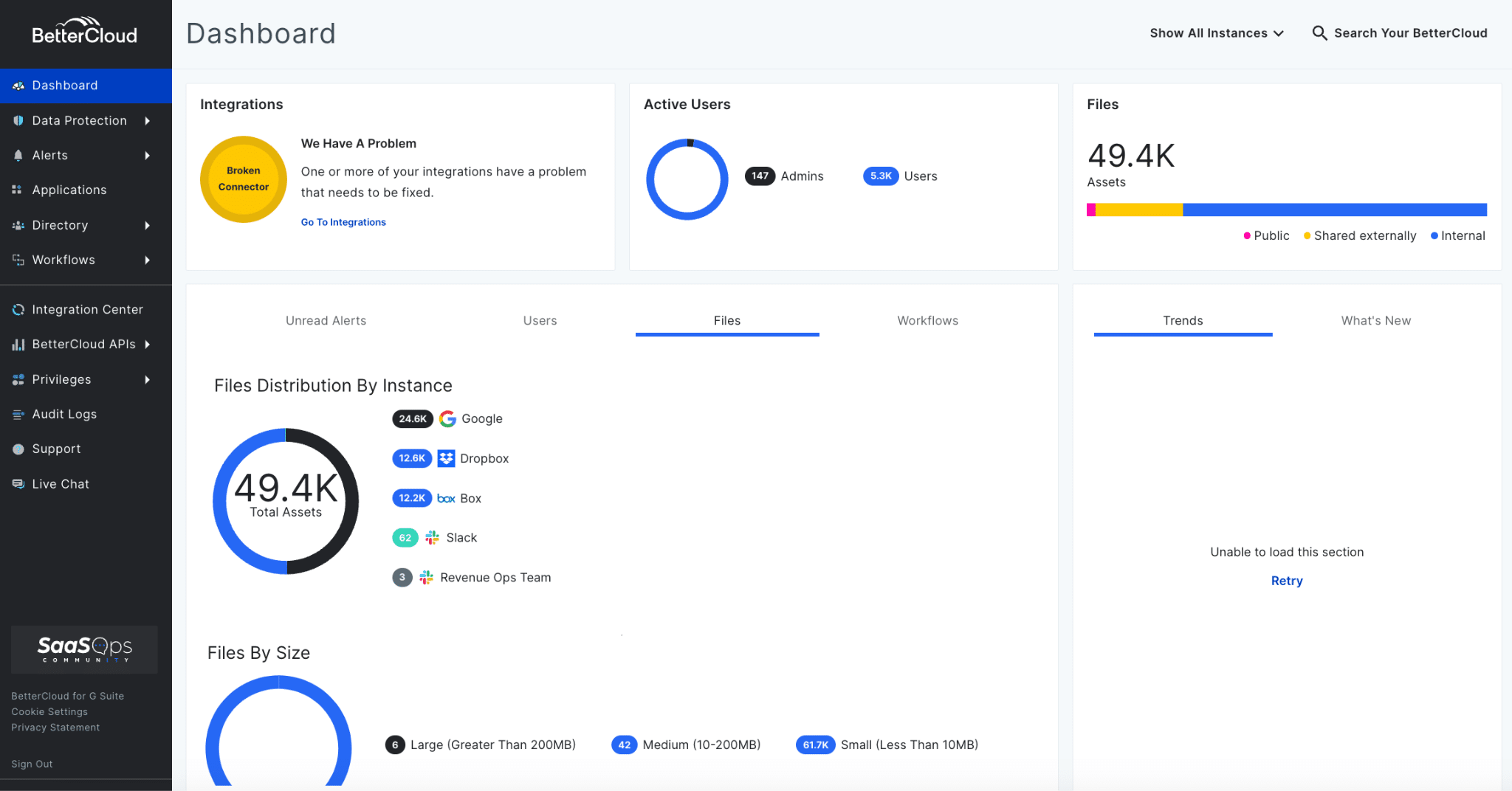Viewport: 1512px width, 791px height.
Task: Select the Applications sidebar icon
Action: [x=18, y=190]
